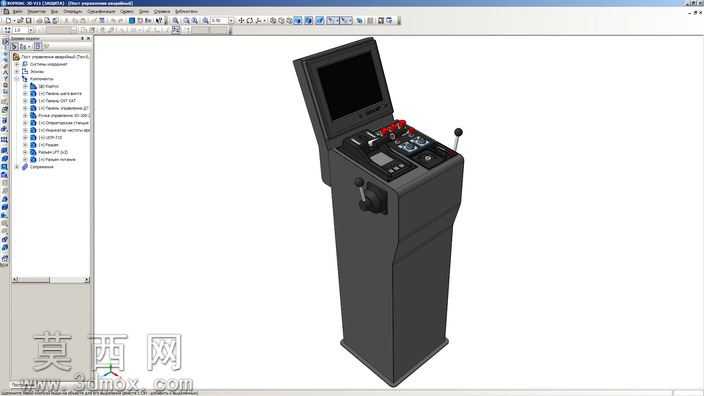Select root assembly node in model tree

(55, 57)
